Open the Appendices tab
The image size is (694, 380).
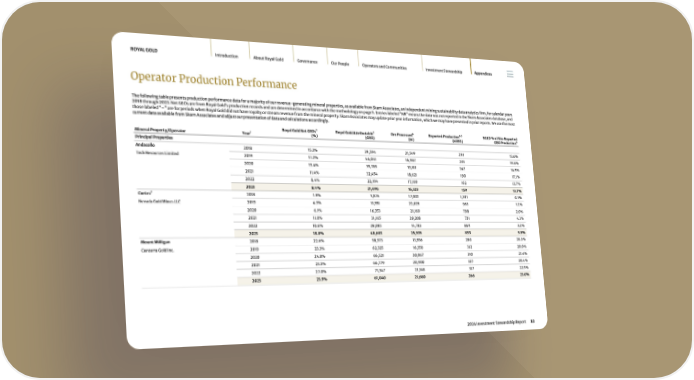pyautogui.click(x=483, y=73)
